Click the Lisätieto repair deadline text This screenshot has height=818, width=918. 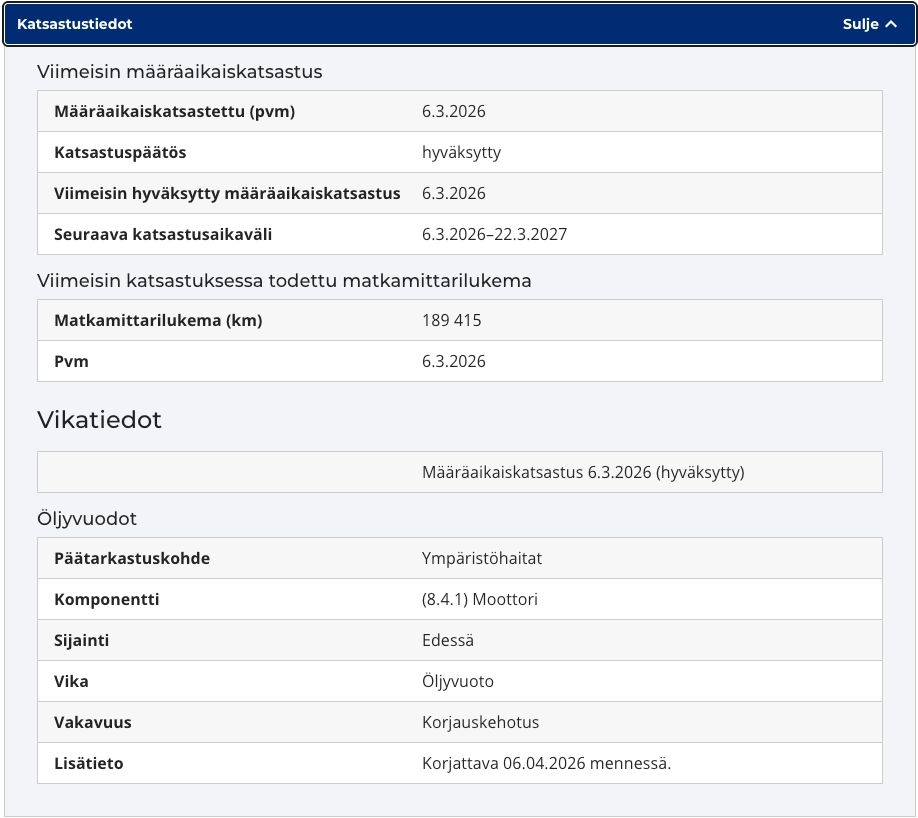tap(546, 764)
